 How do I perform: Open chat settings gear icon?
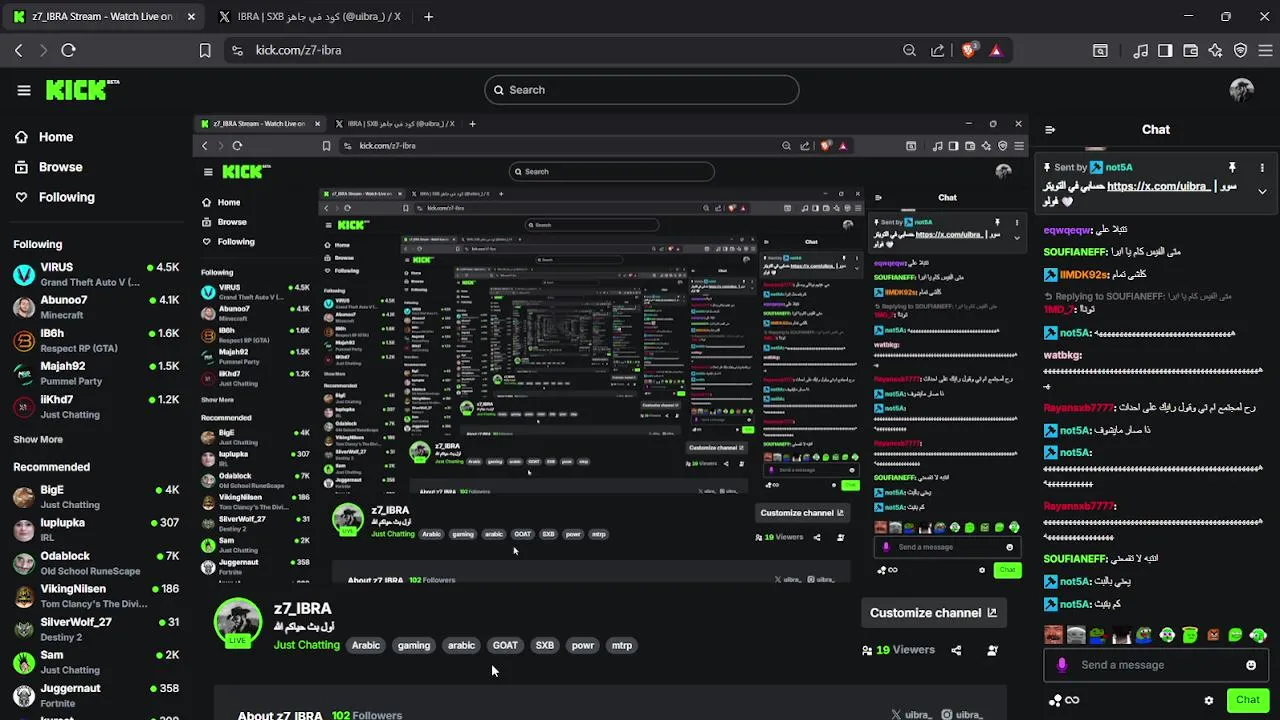click(1208, 700)
